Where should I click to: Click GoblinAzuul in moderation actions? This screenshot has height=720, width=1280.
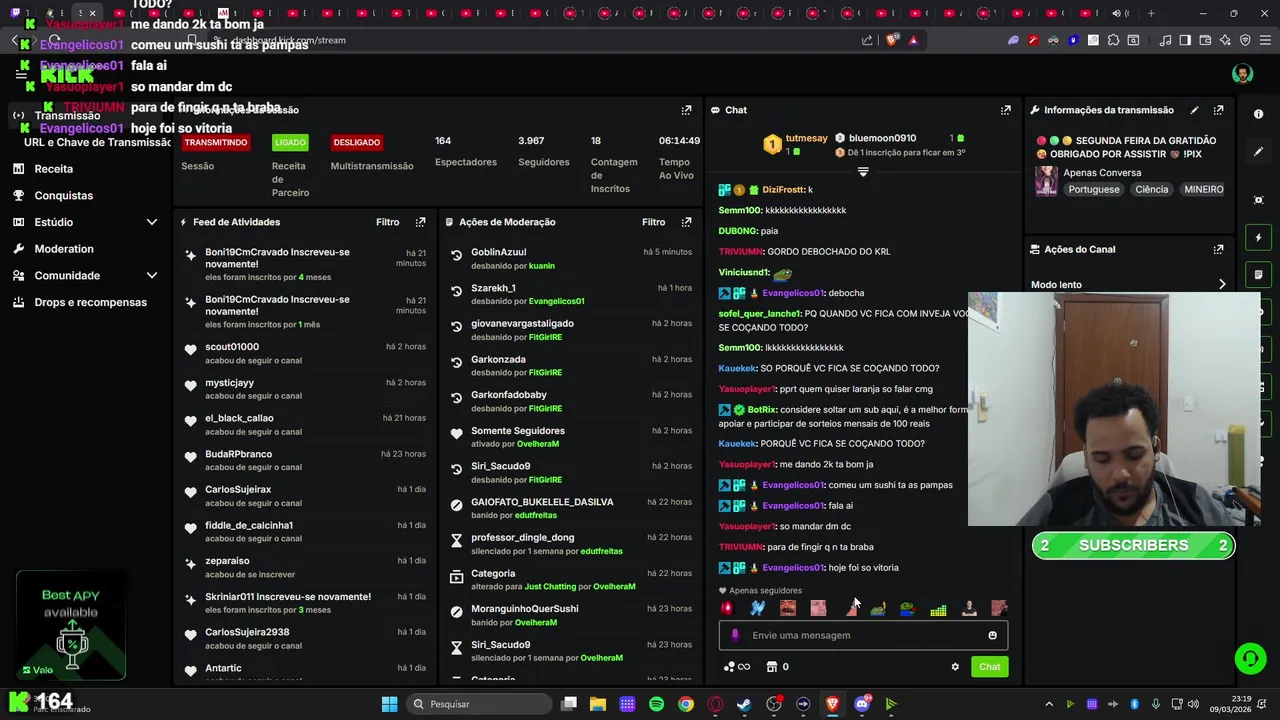coord(498,252)
